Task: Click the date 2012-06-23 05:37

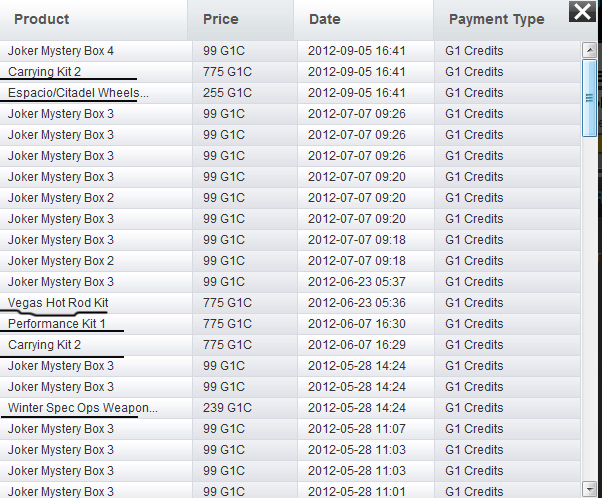Action: [357, 282]
